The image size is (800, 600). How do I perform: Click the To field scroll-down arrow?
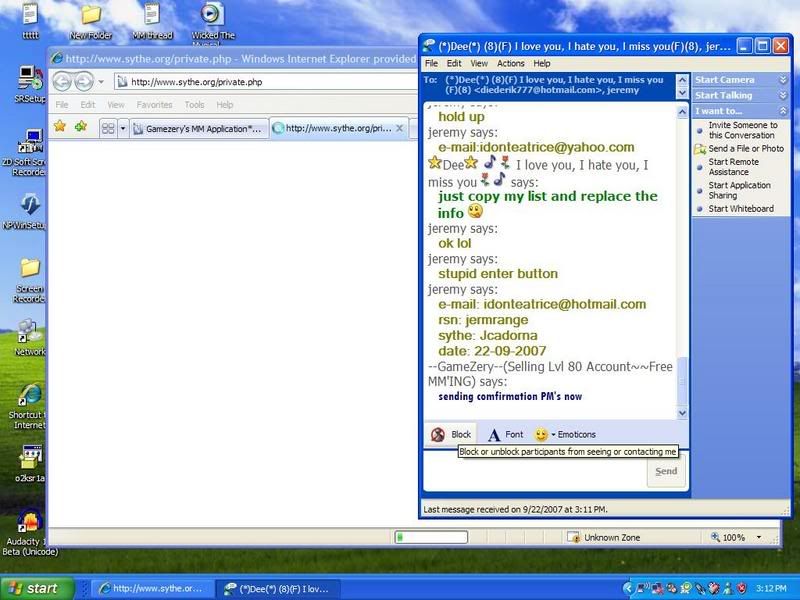[x=682, y=93]
